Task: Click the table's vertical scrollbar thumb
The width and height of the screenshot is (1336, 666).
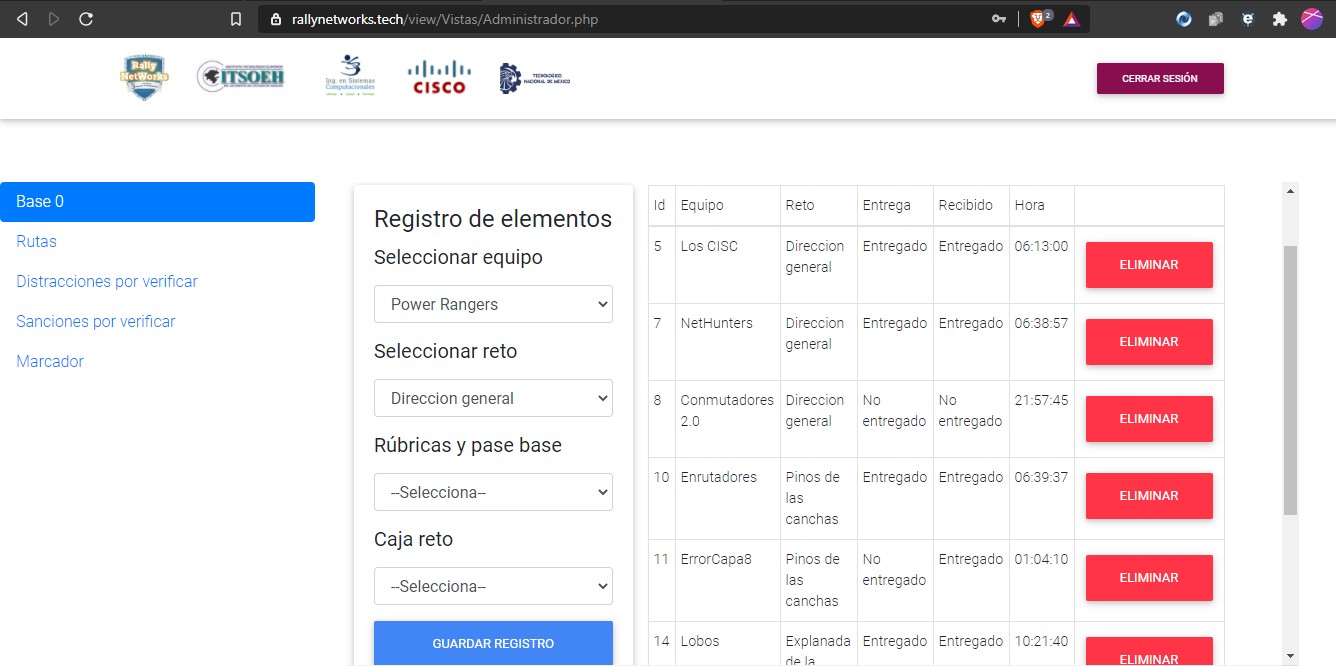Action: point(1290,380)
